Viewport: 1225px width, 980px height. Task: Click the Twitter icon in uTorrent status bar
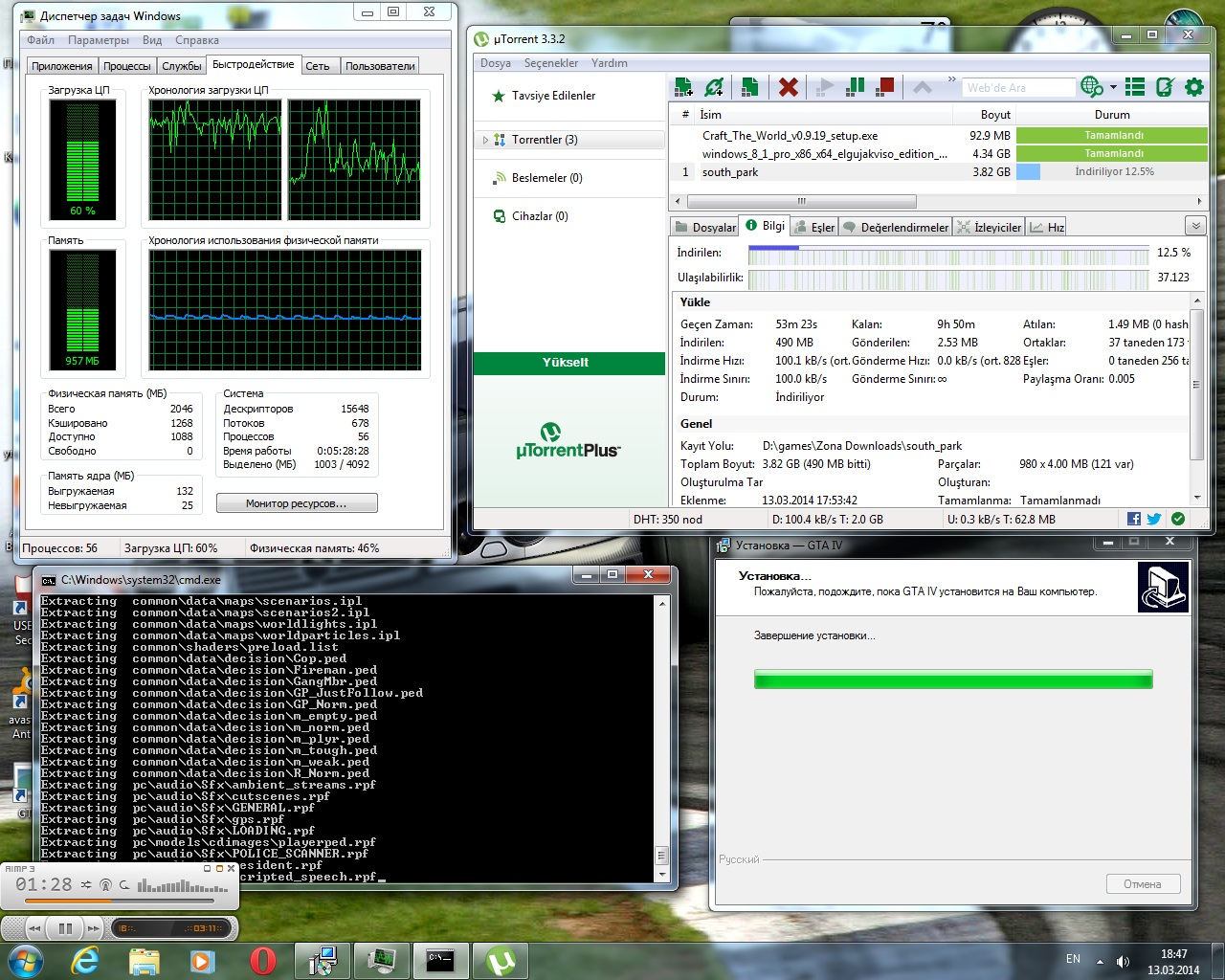click(1154, 519)
